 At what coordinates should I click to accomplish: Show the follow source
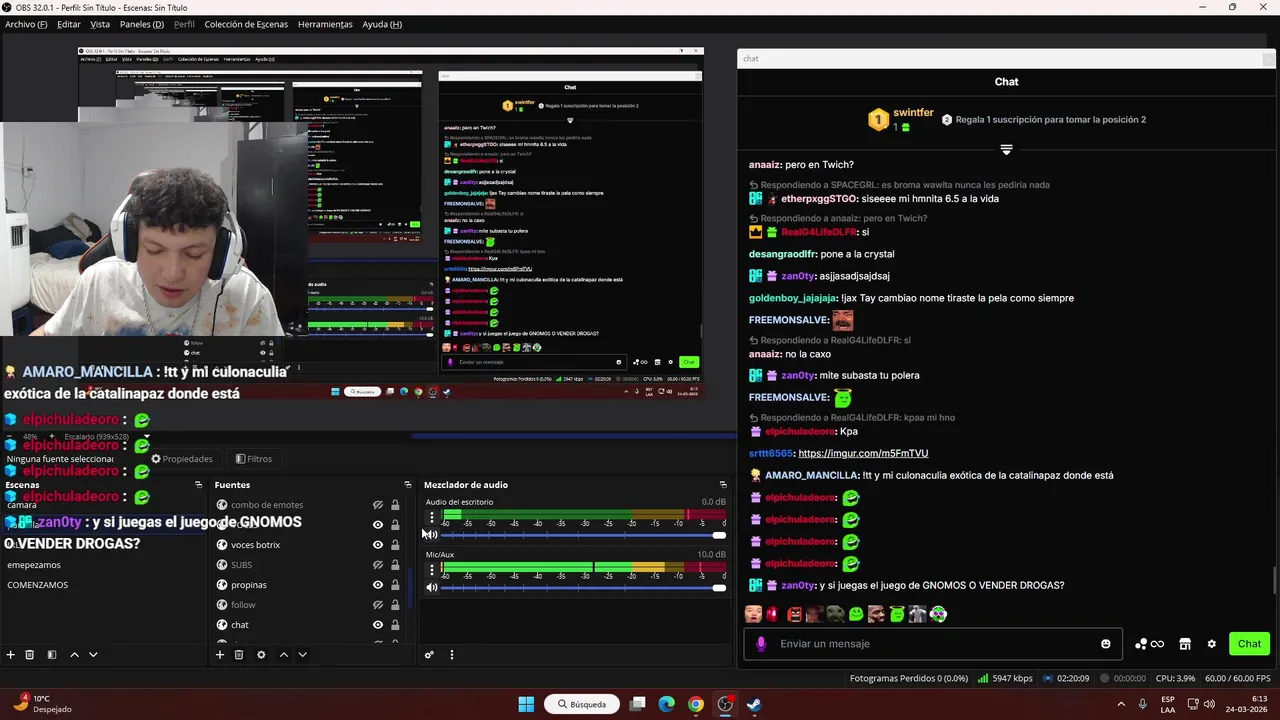378,605
